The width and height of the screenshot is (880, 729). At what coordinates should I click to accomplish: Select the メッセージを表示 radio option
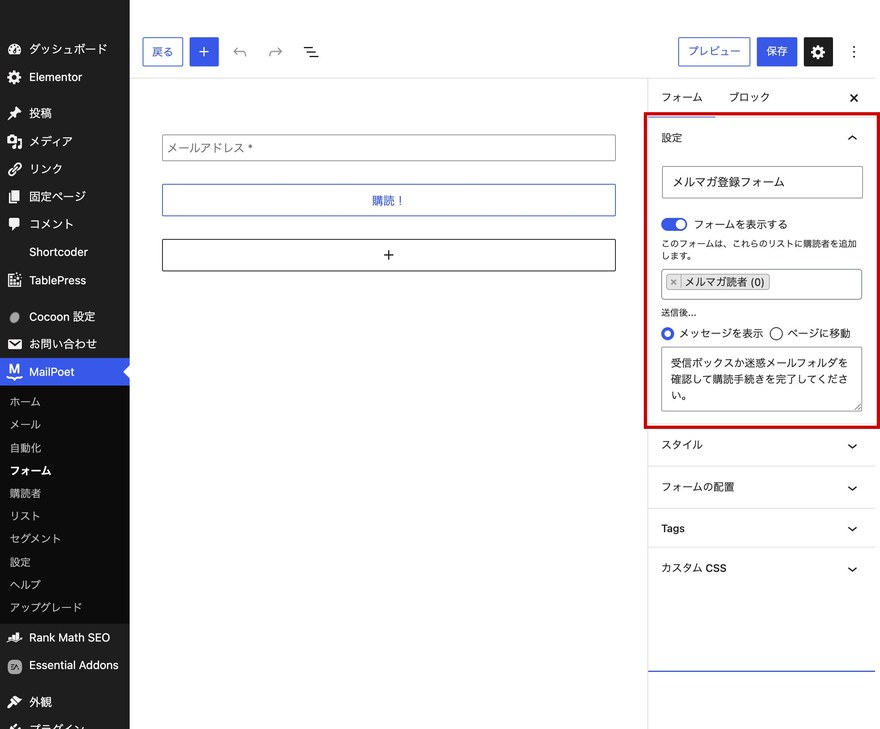(667, 334)
